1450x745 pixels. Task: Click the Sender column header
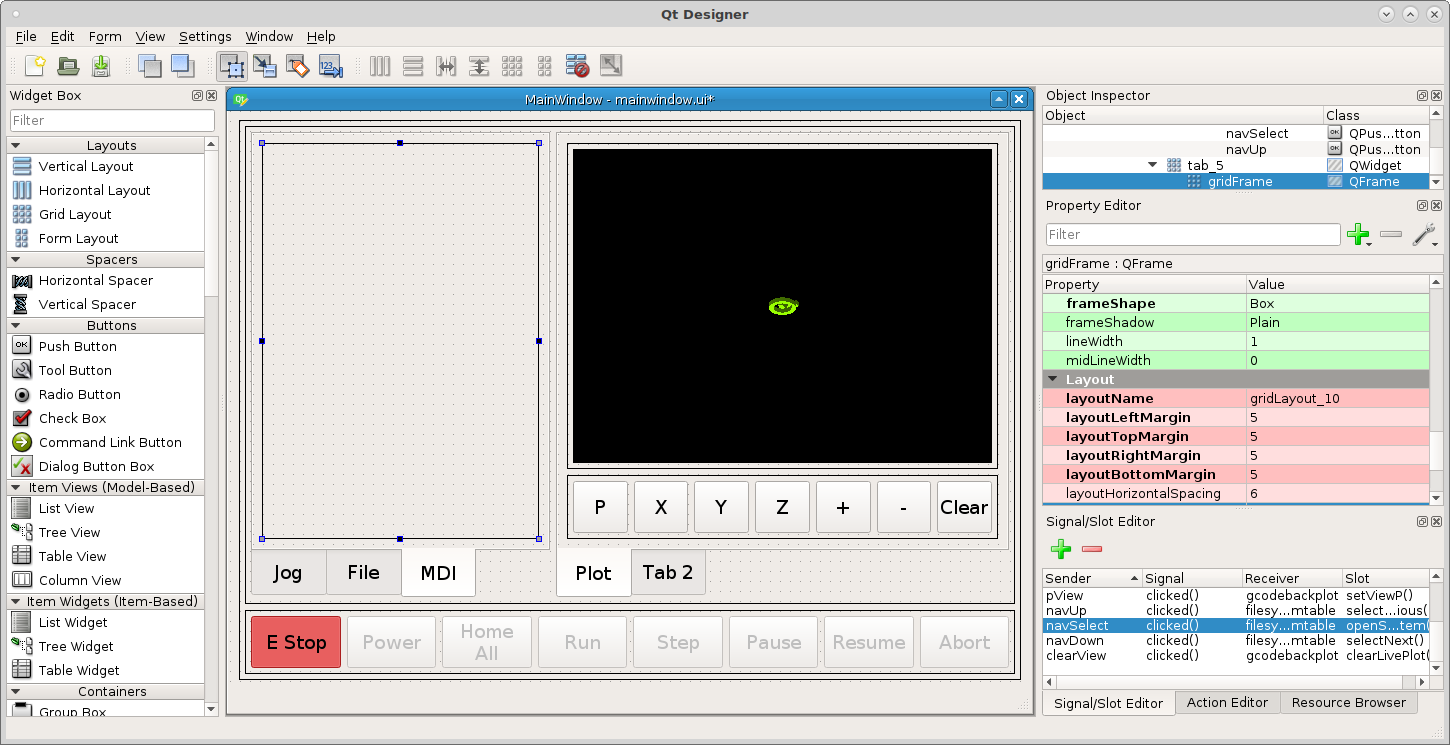pos(1092,578)
